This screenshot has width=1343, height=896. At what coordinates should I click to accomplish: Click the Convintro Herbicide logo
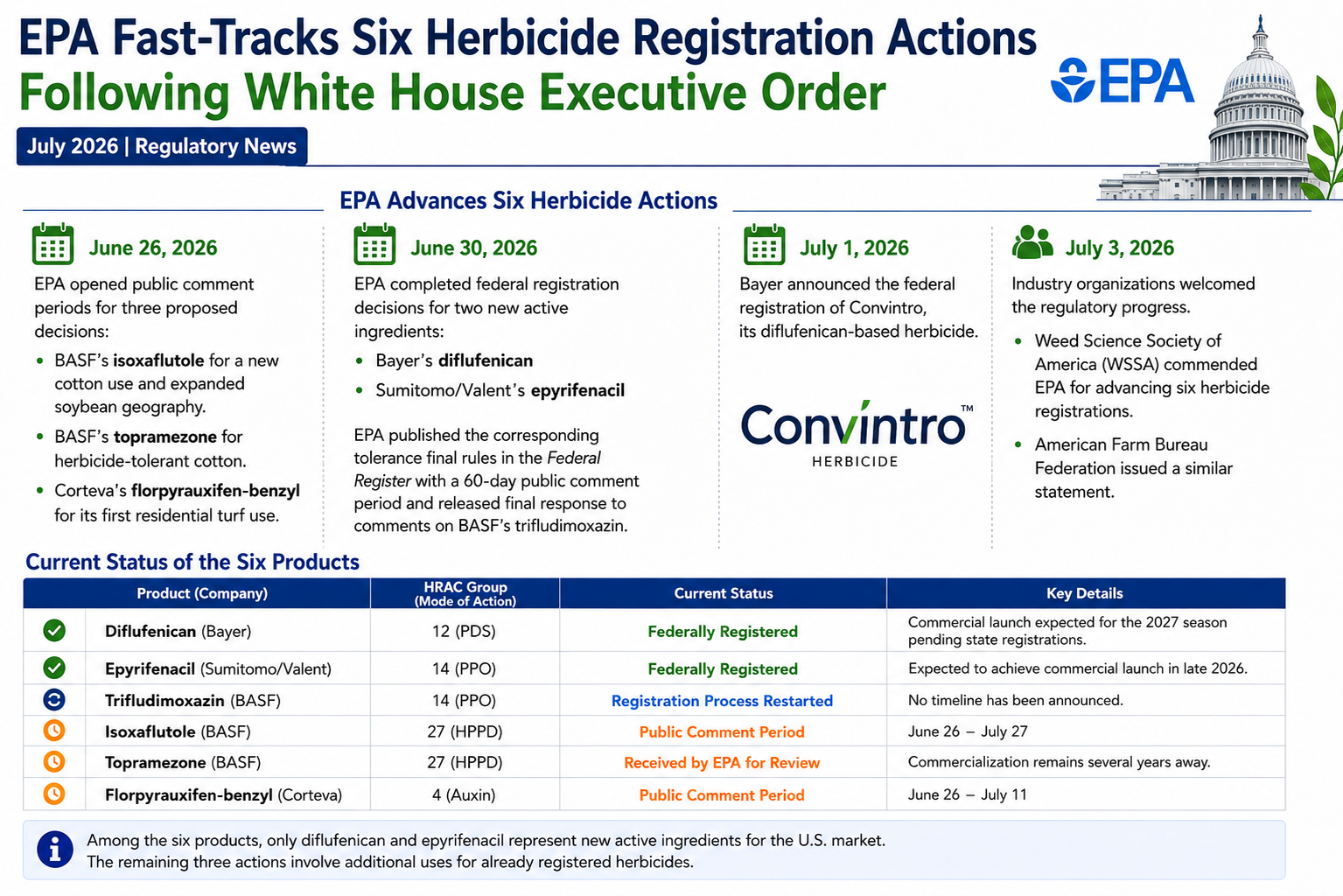click(x=856, y=435)
